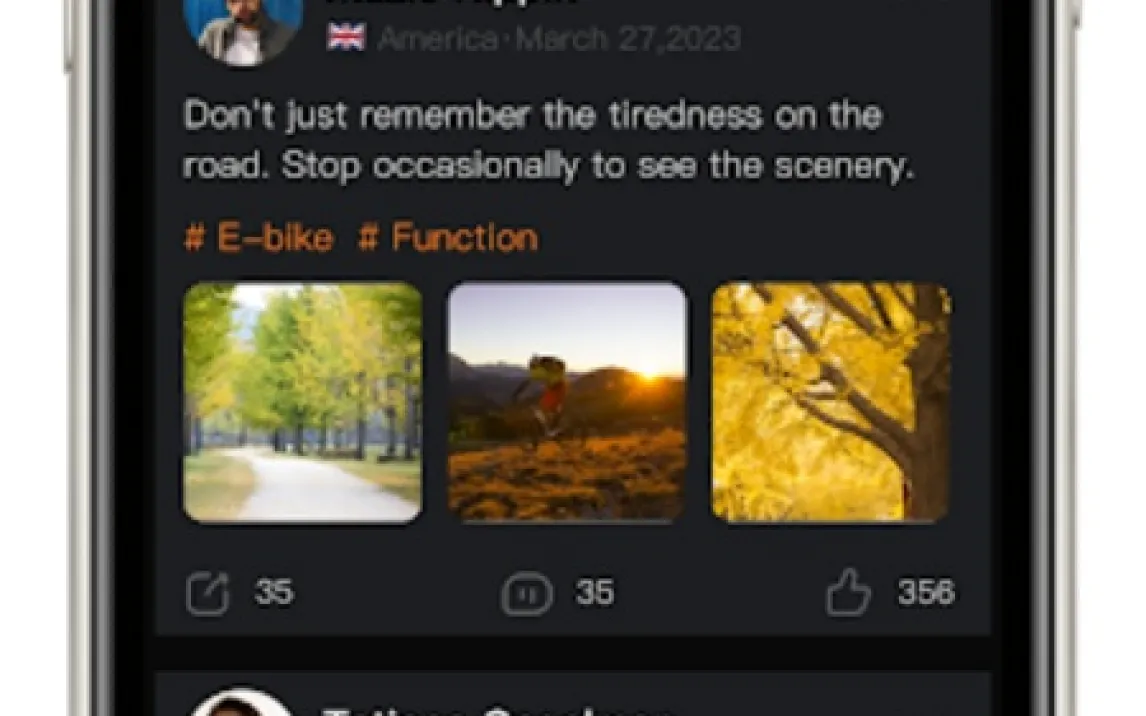
Task: View the yellow autumn tree photo
Action: tap(831, 403)
